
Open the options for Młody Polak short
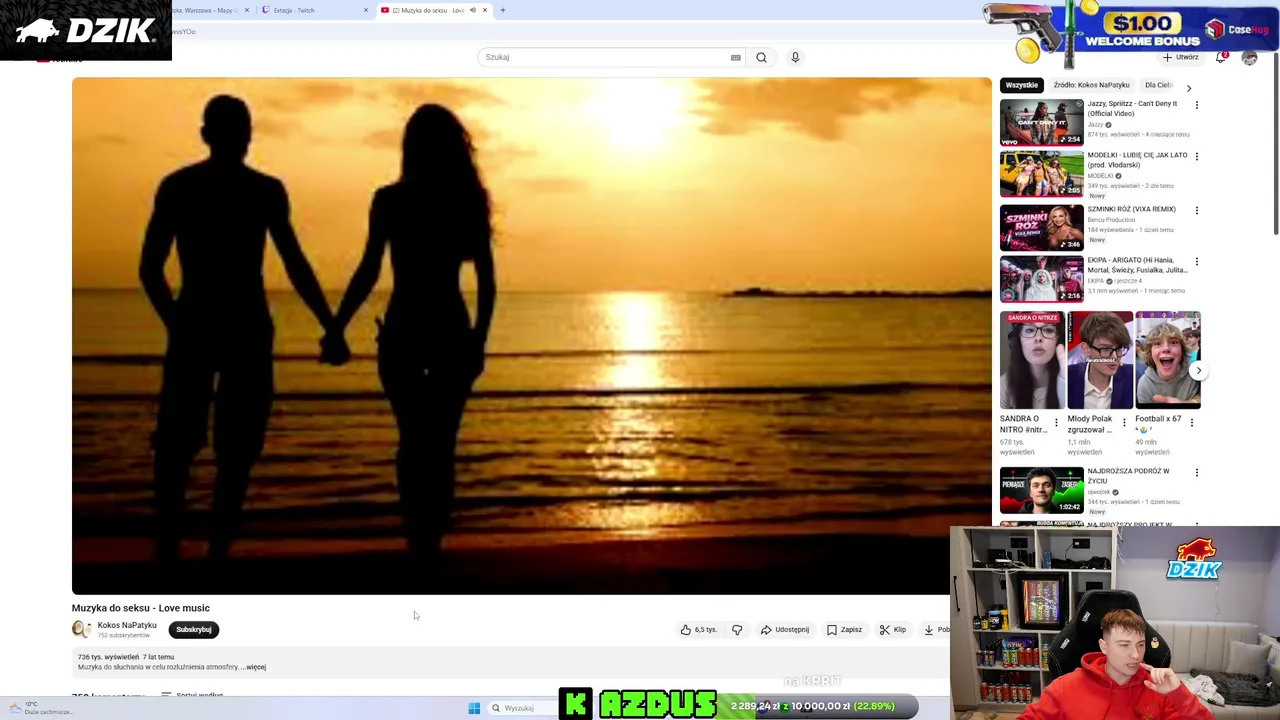[x=1124, y=422]
